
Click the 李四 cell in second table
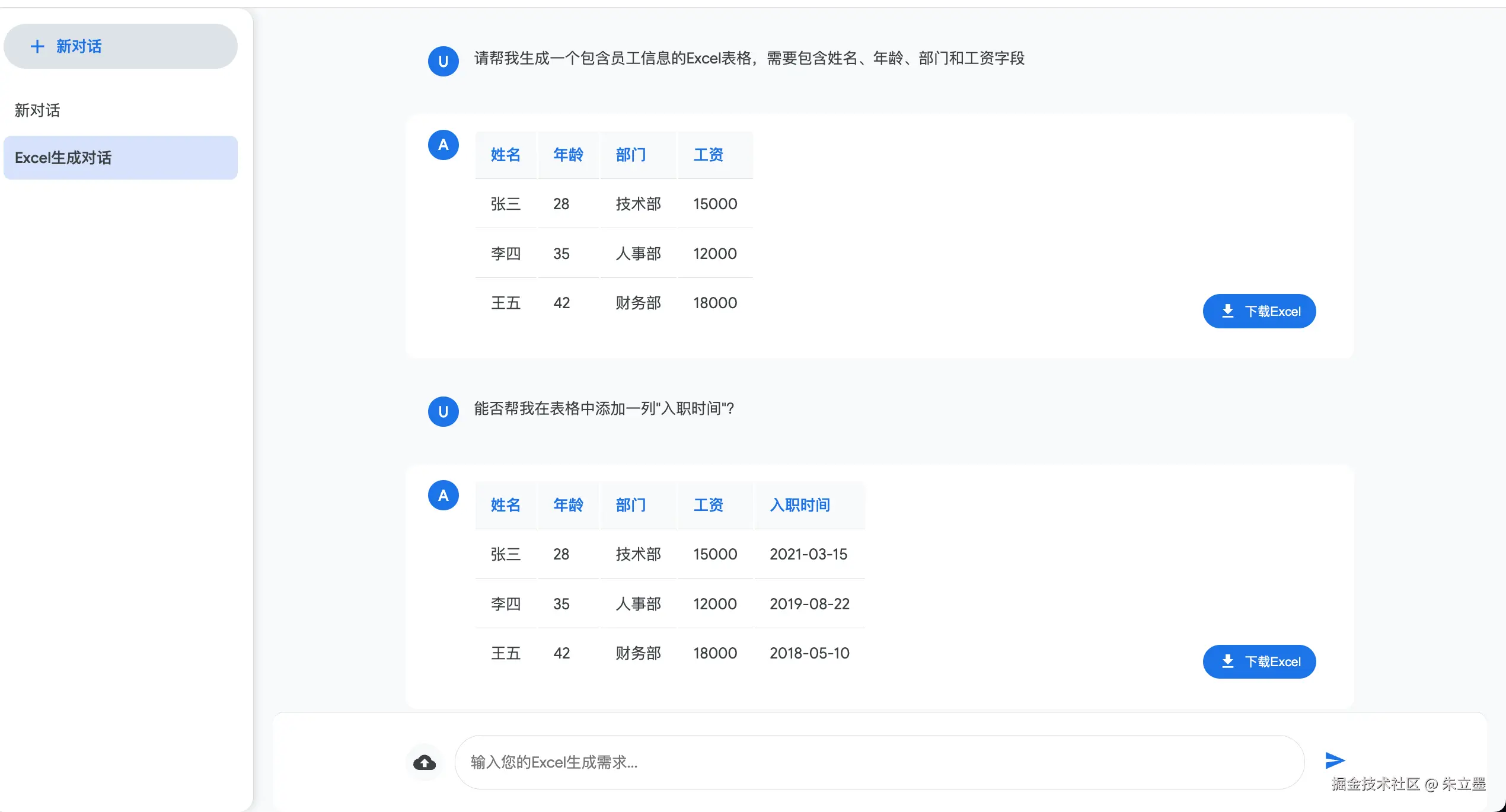click(505, 604)
